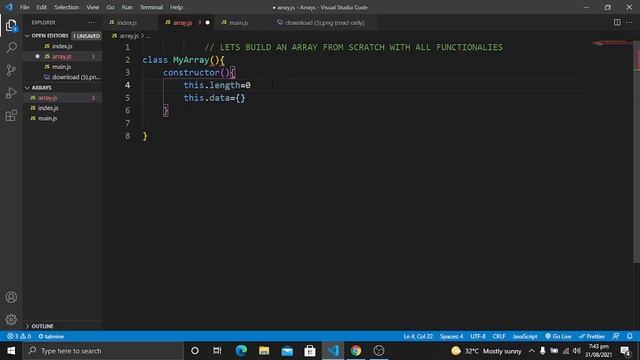640x360 pixels.
Task: Click the errors and warnings status indicator
Action: (19, 336)
